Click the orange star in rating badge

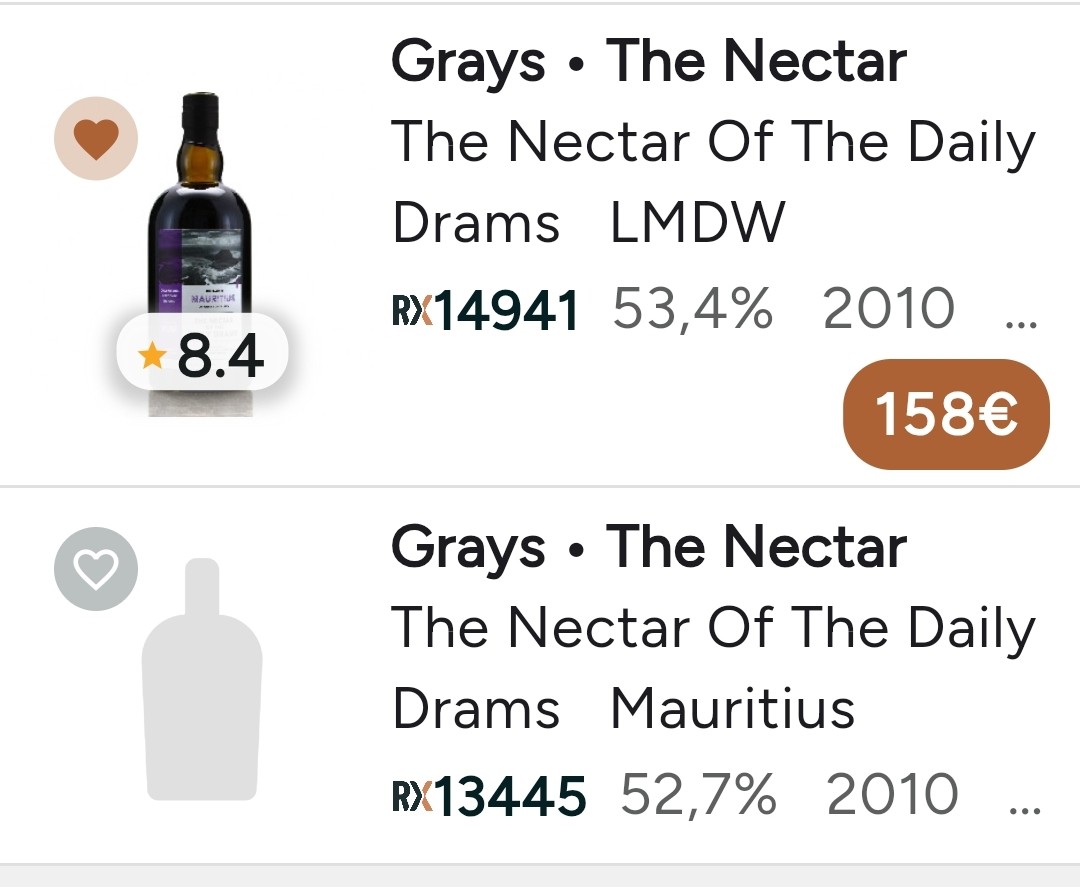(151, 357)
